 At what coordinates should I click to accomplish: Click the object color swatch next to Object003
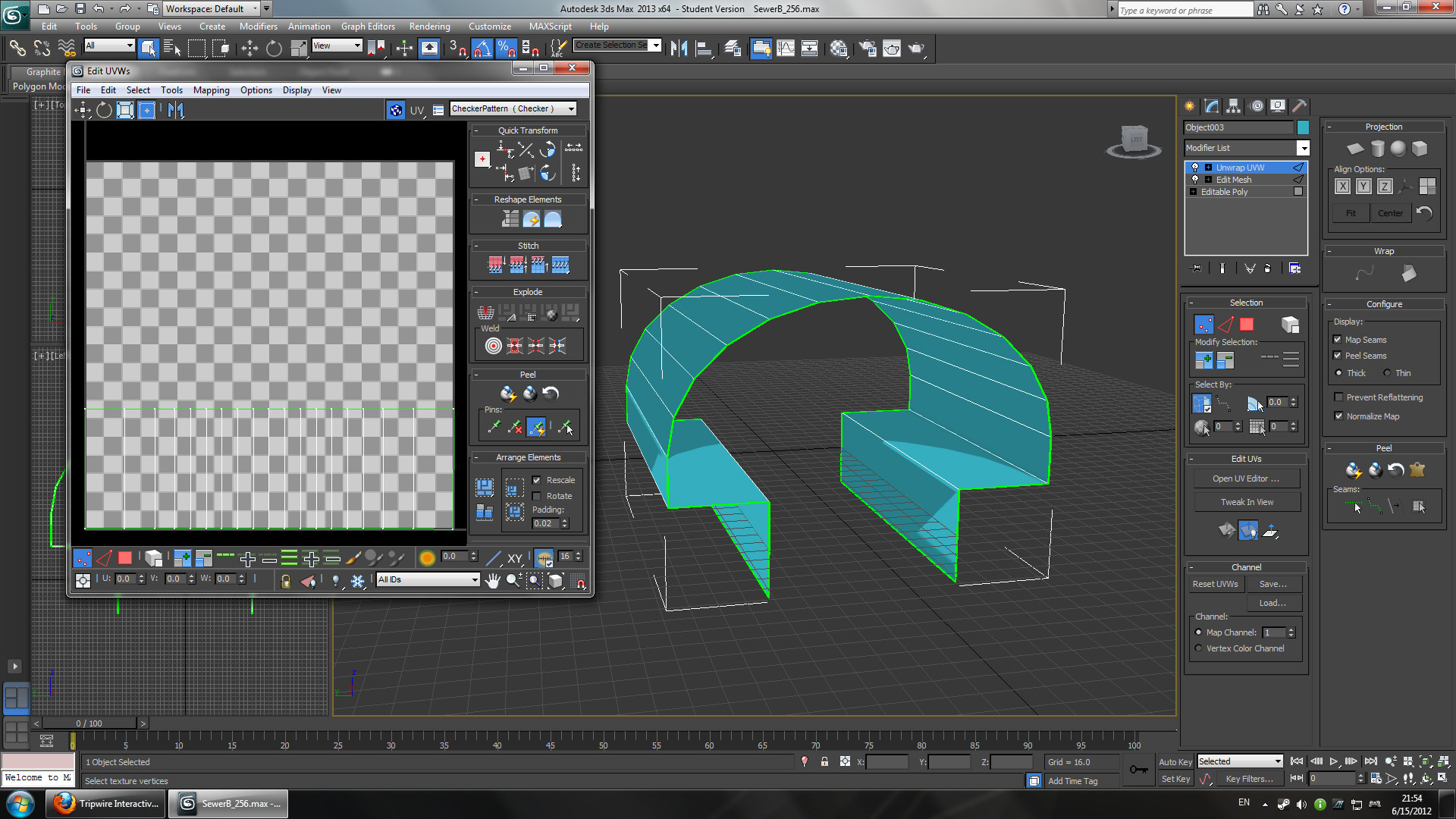click(1303, 127)
